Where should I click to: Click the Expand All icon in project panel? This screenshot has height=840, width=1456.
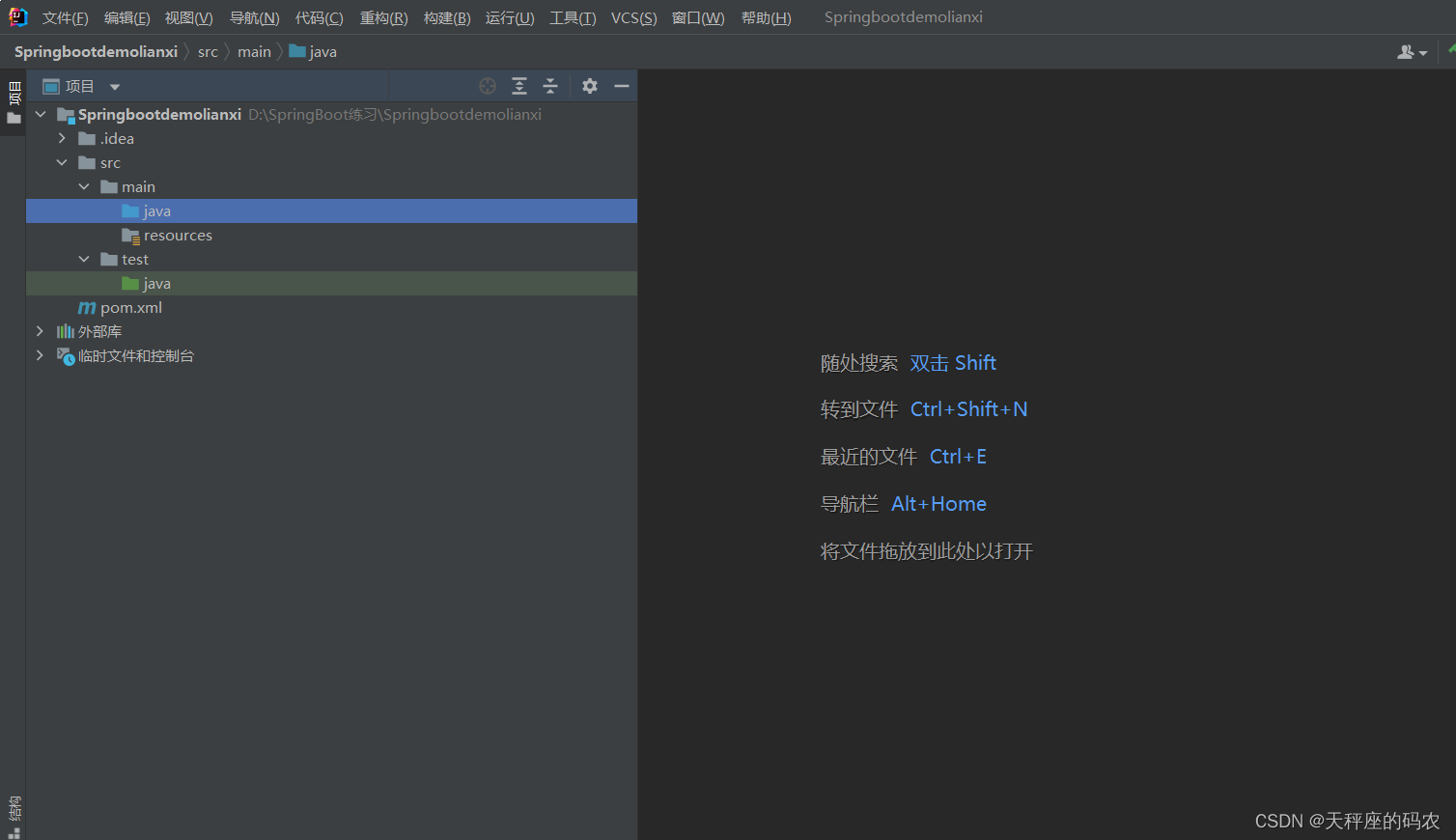(519, 86)
